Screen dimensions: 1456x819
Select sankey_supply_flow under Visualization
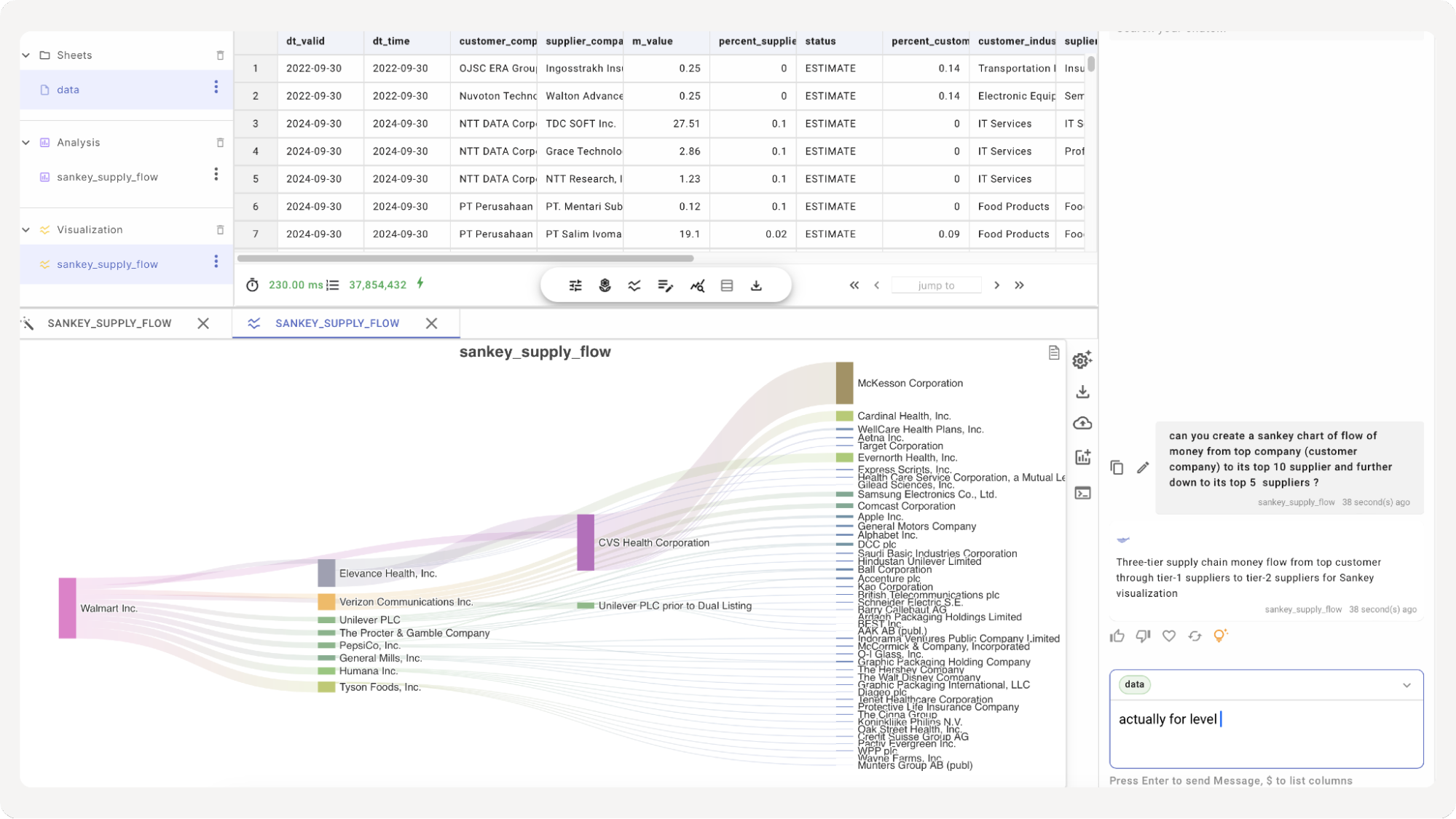click(126, 264)
